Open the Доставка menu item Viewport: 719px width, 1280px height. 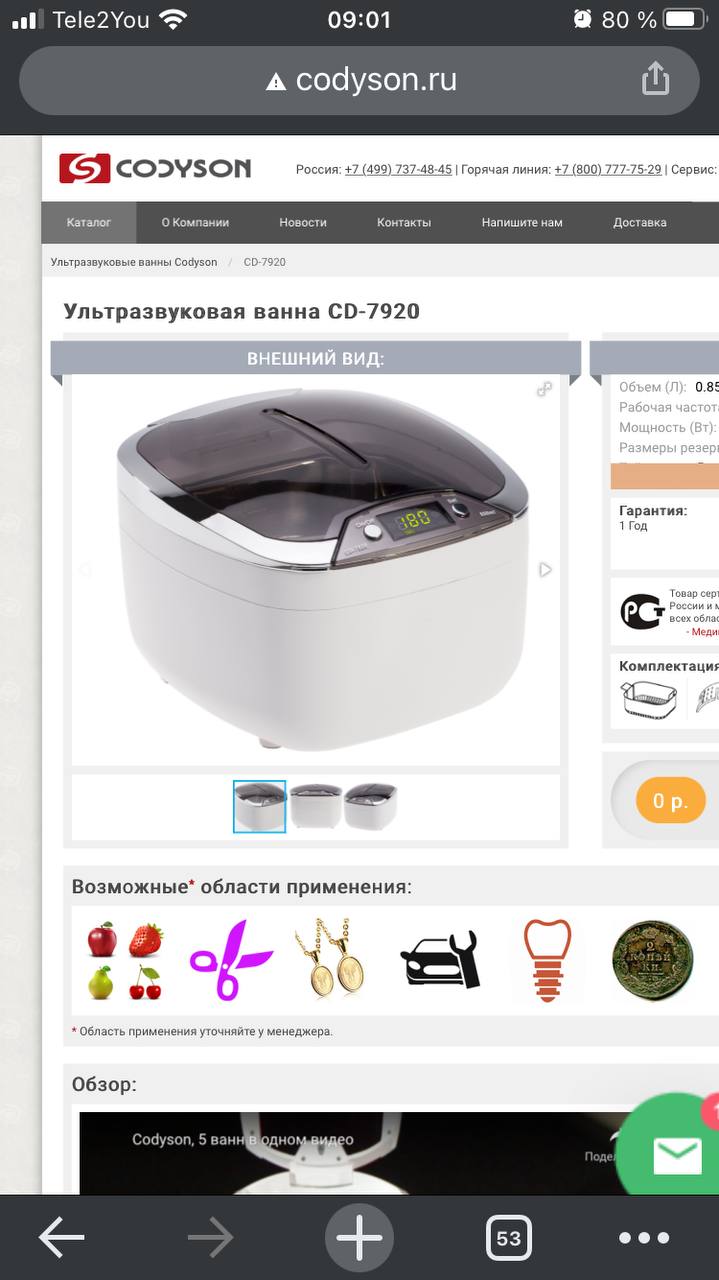point(639,222)
